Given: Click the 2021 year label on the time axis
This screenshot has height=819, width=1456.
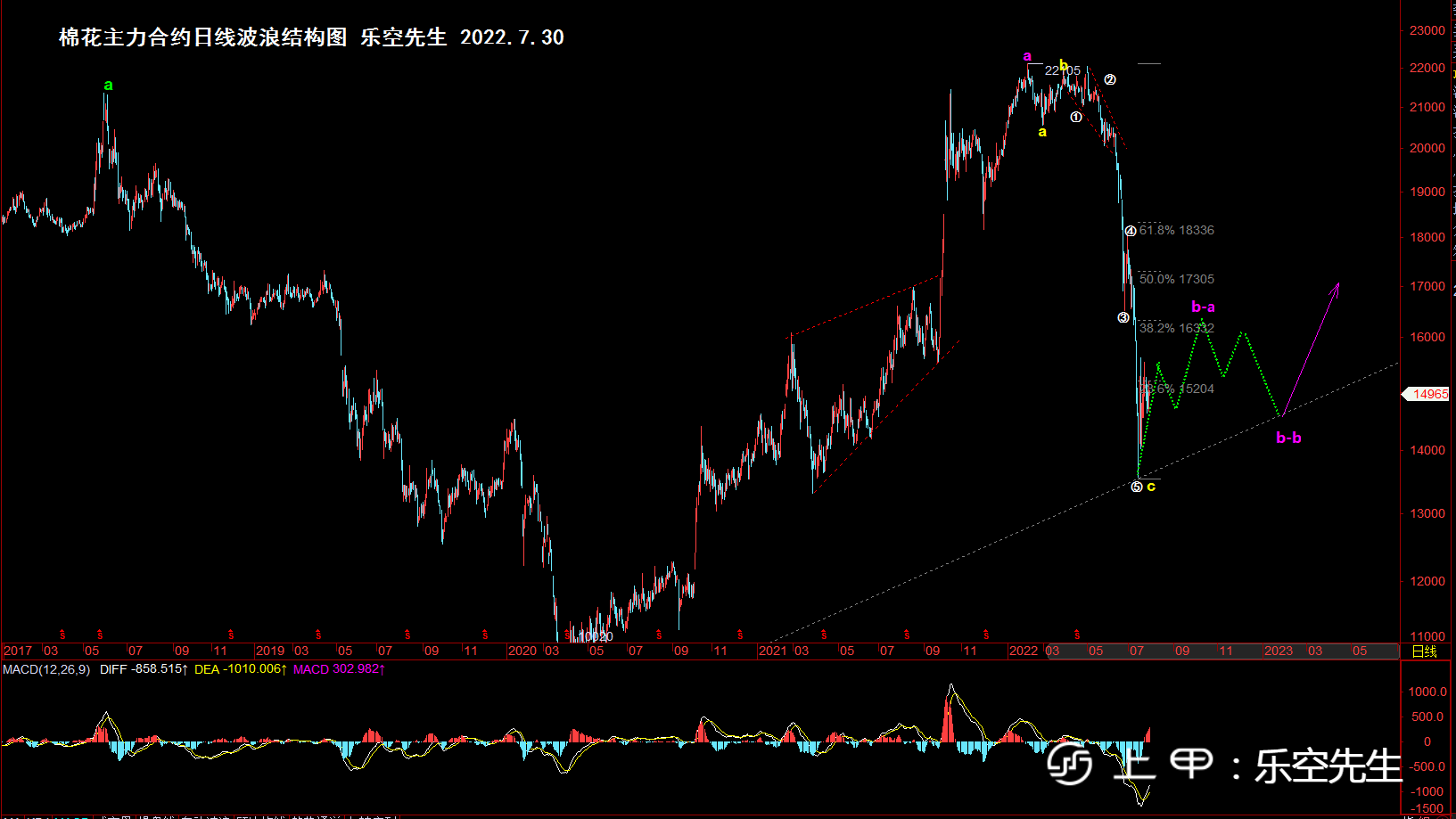Looking at the screenshot, I should (773, 651).
